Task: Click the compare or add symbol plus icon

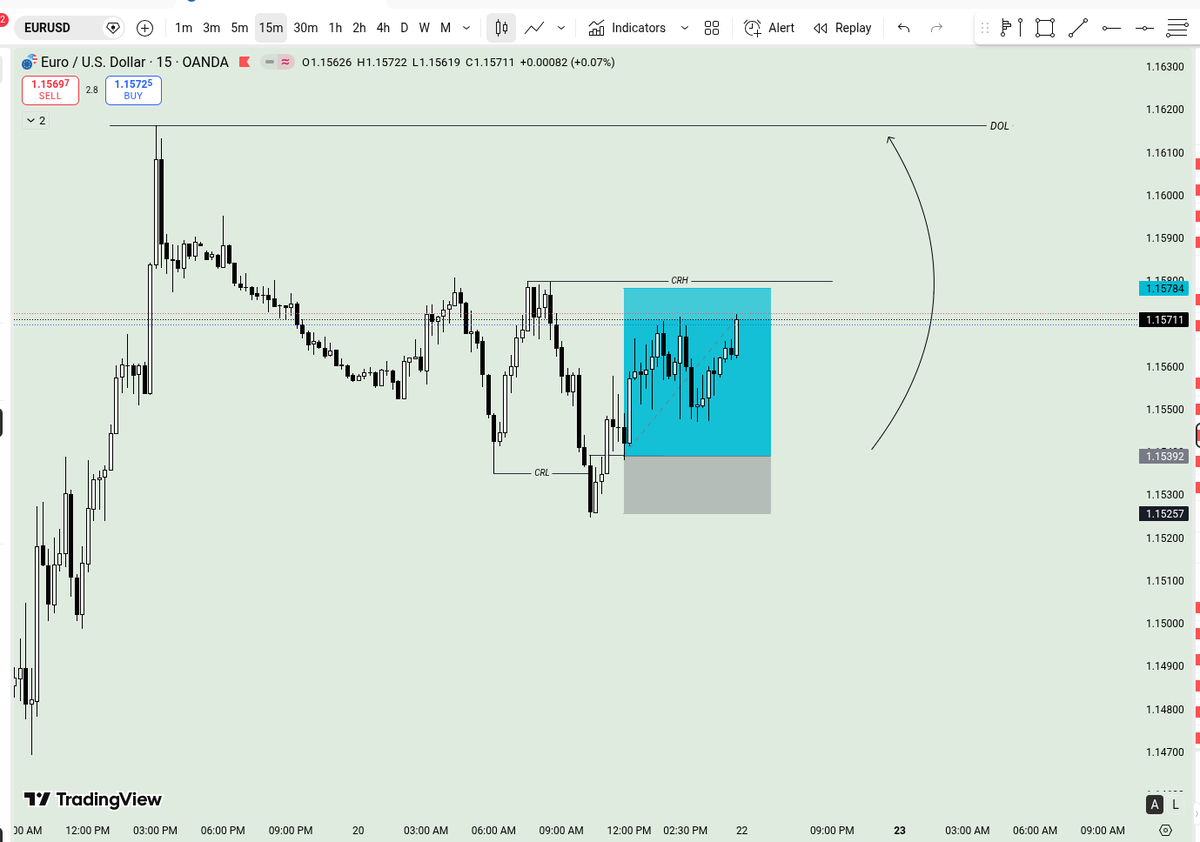Action: (x=145, y=28)
